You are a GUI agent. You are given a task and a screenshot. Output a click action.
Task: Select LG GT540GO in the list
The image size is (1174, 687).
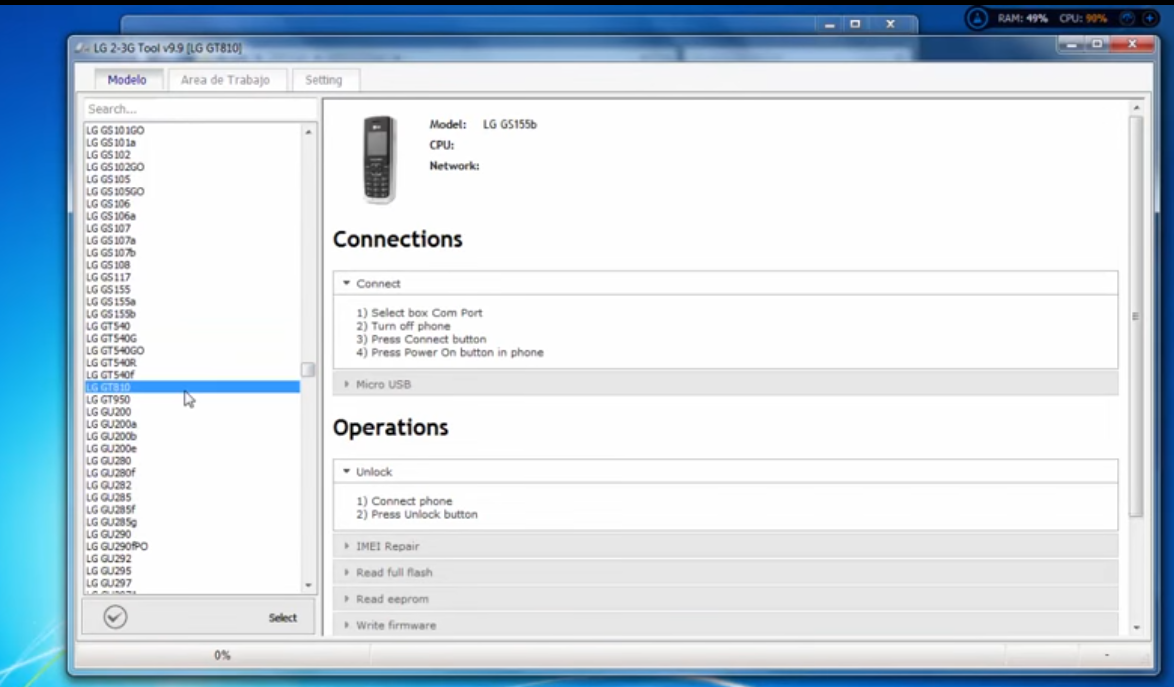[192, 350]
